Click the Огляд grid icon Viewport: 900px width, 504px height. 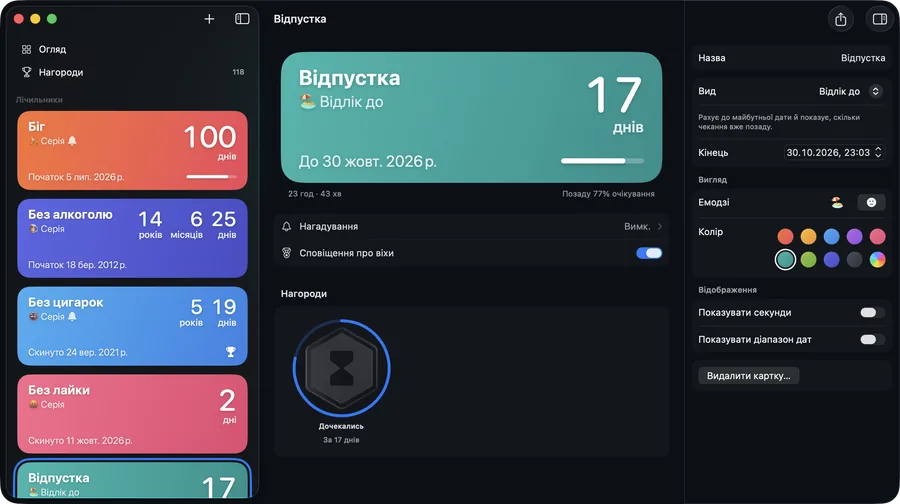coord(26,49)
